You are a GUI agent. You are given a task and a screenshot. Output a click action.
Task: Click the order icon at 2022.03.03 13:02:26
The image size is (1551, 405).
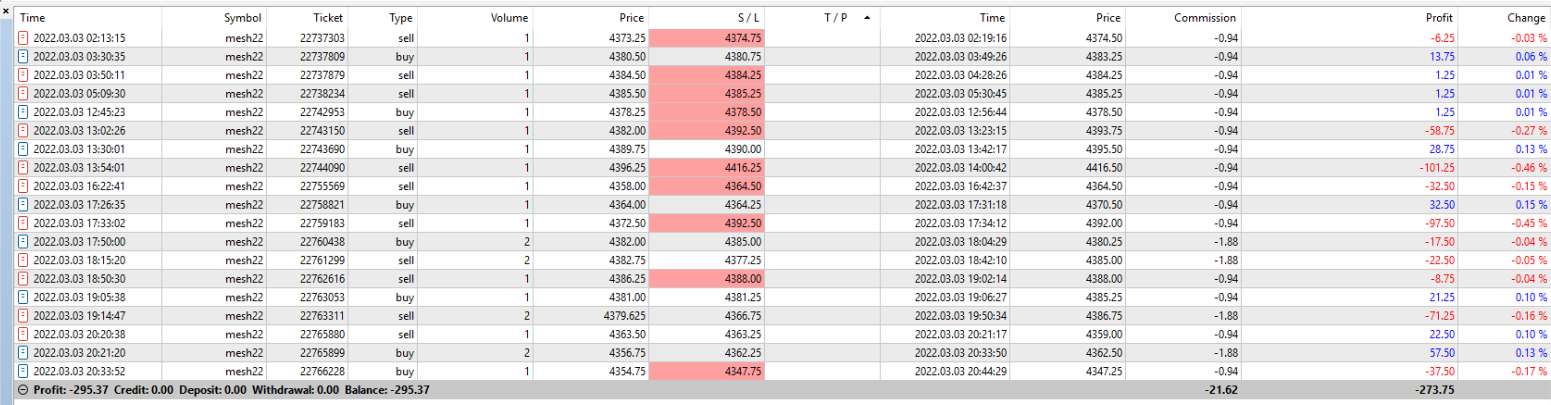(24, 130)
